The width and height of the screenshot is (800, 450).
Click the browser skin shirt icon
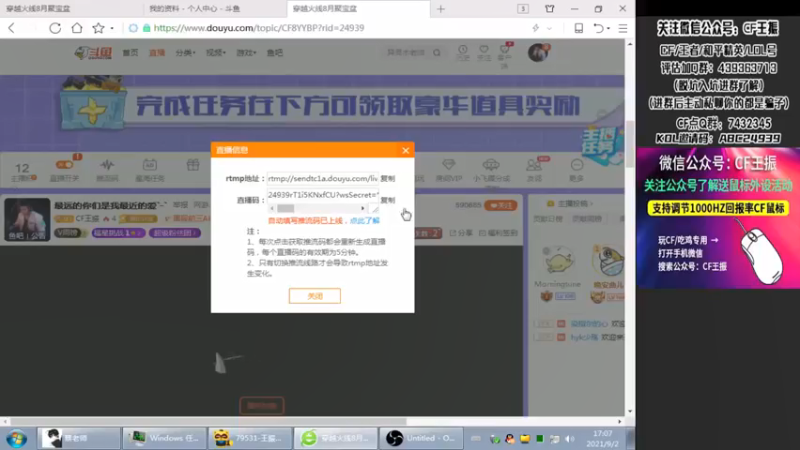(549, 9)
